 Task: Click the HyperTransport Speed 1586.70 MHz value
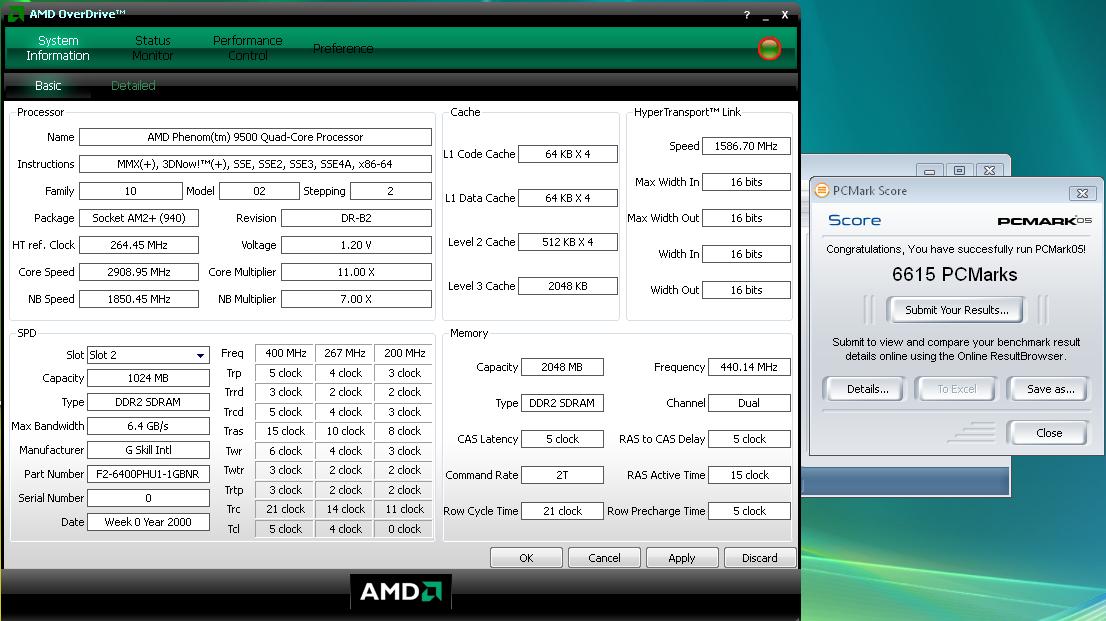click(x=746, y=146)
